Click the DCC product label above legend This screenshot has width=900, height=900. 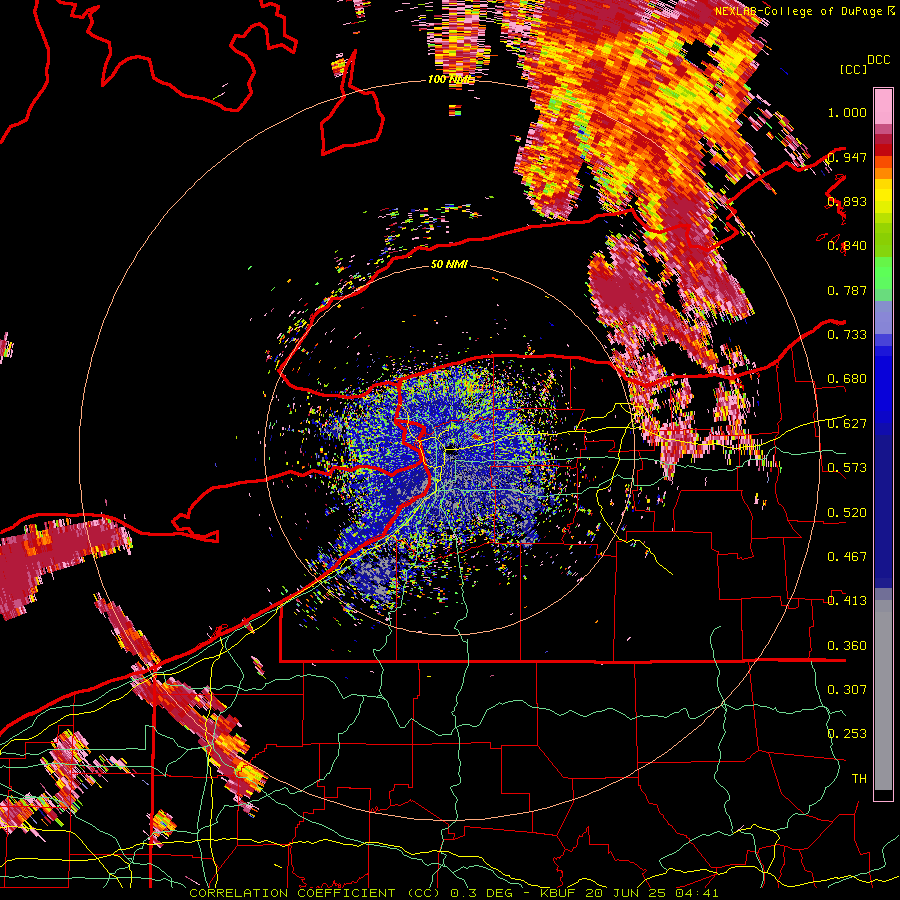(x=879, y=59)
